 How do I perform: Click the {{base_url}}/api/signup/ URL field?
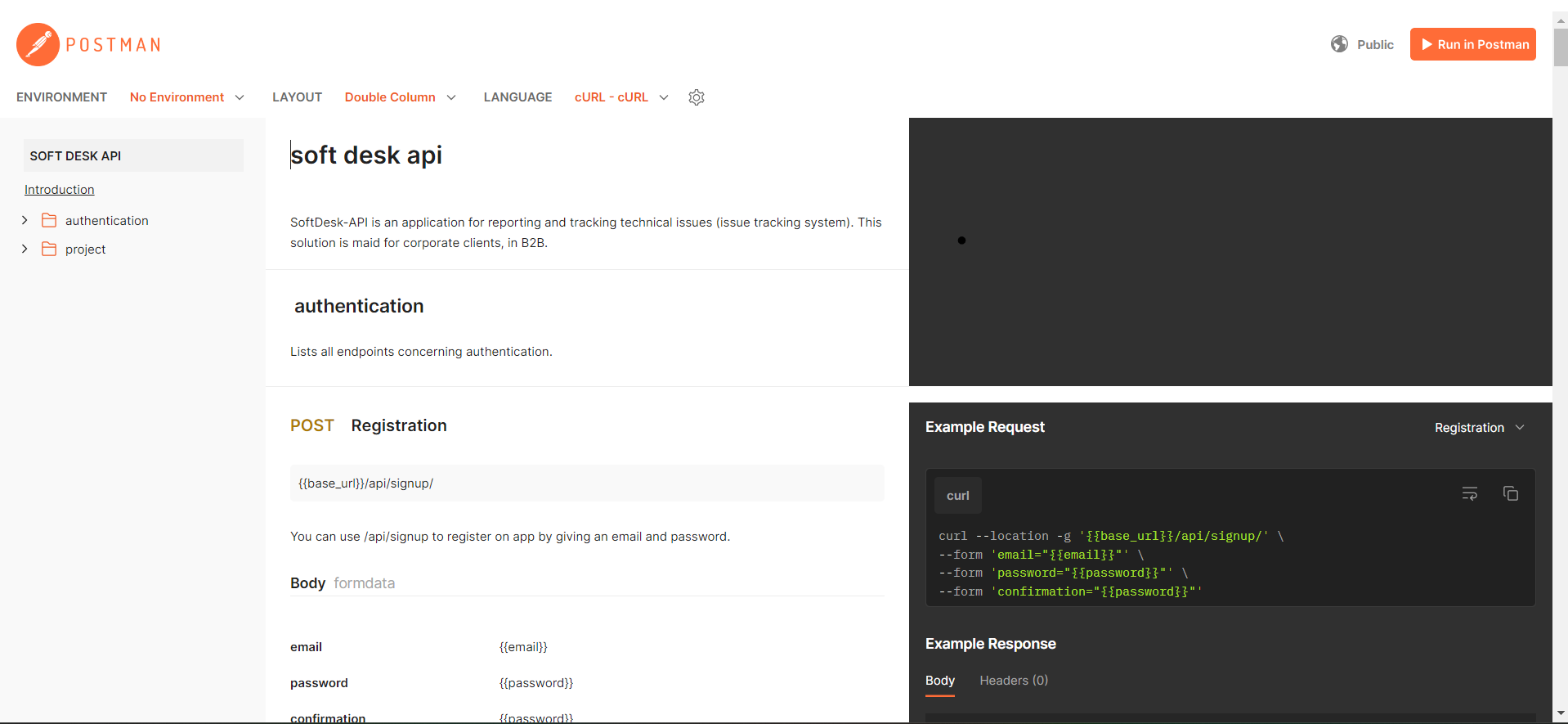pos(587,483)
